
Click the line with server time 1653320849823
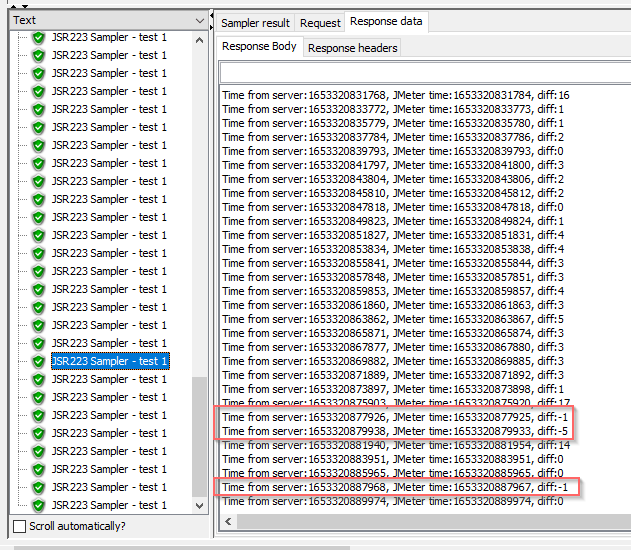pyautogui.click(x=393, y=221)
